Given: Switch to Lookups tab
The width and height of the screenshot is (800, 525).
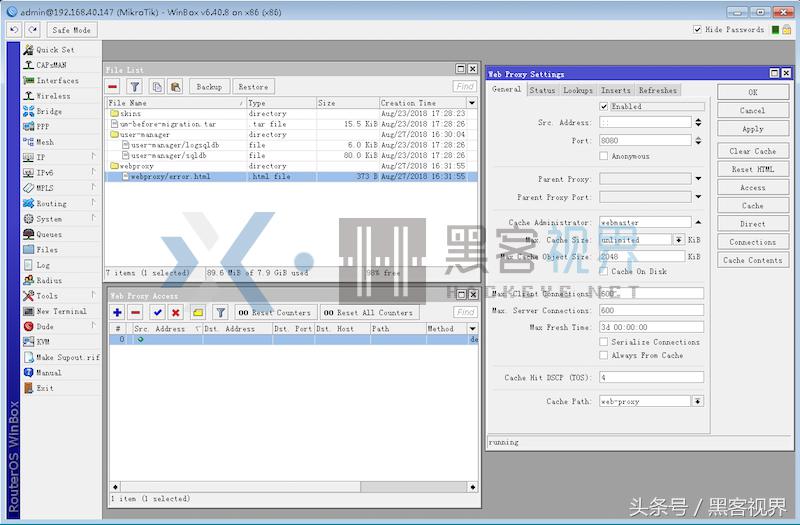Looking at the screenshot, I should pos(578,90).
